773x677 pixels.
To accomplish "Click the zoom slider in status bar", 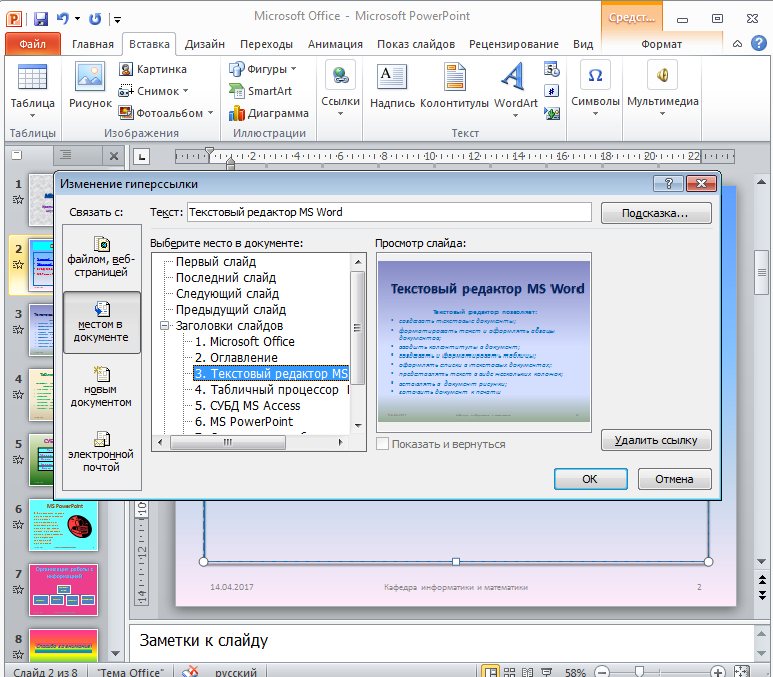I will coord(639,672).
